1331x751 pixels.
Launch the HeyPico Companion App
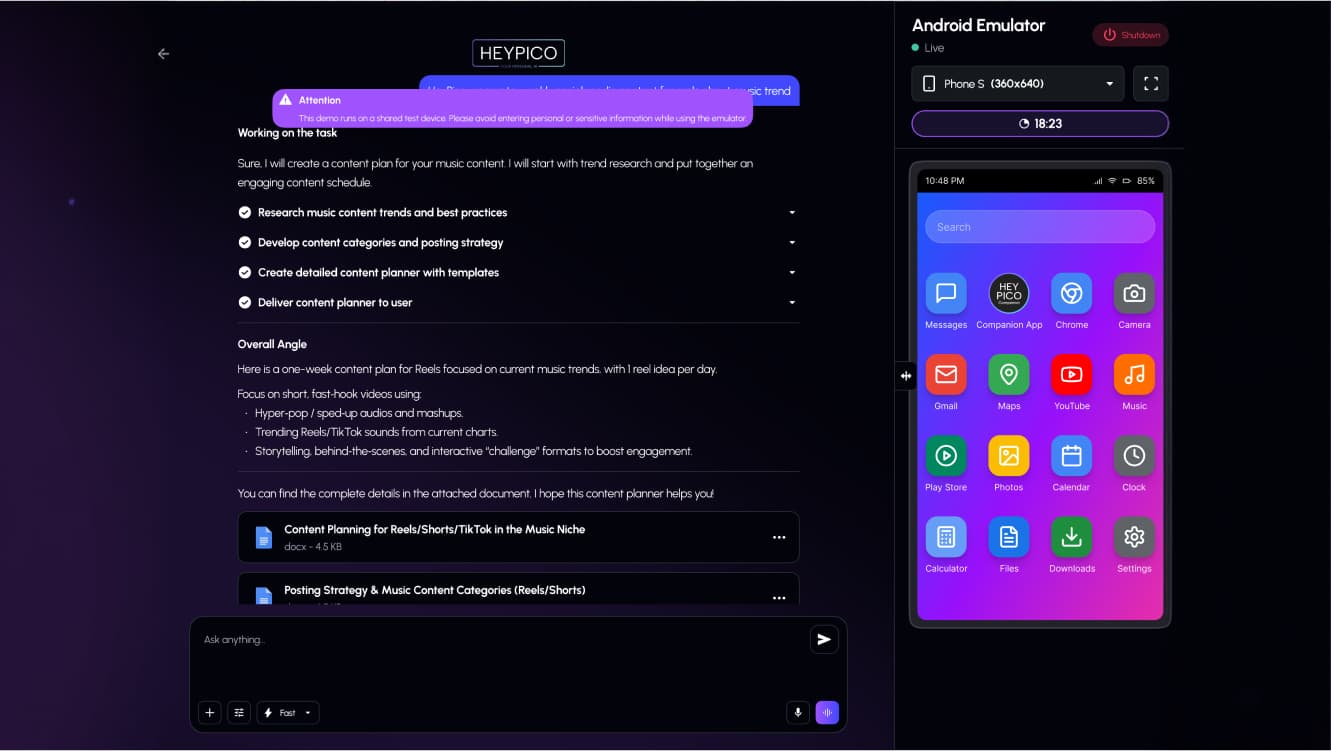pyautogui.click(x=1009, y=294)
